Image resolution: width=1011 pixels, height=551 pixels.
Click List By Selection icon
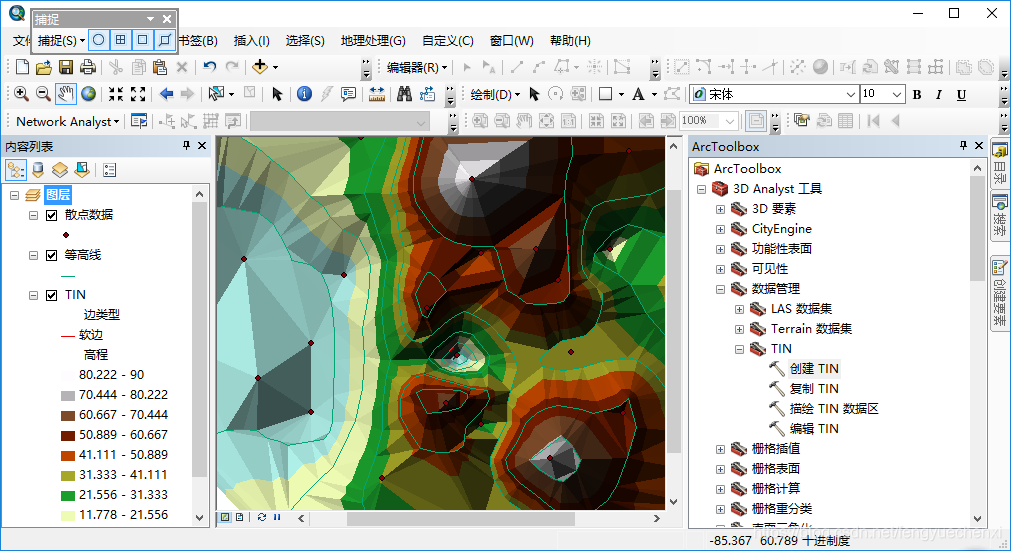(82, 170)
